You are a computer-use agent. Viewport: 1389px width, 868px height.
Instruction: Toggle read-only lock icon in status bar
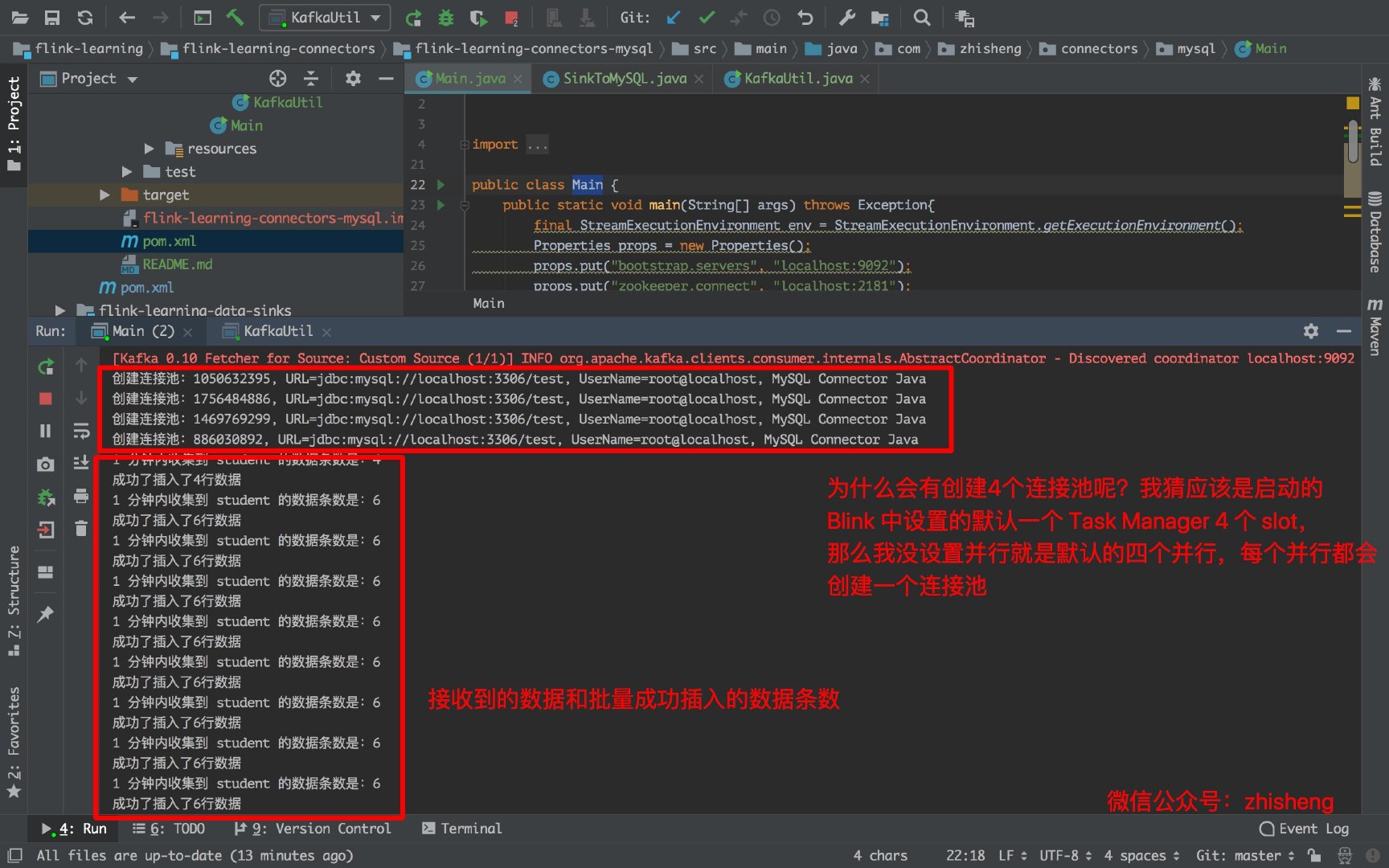pyautogui.click(x=1314, y=855)
